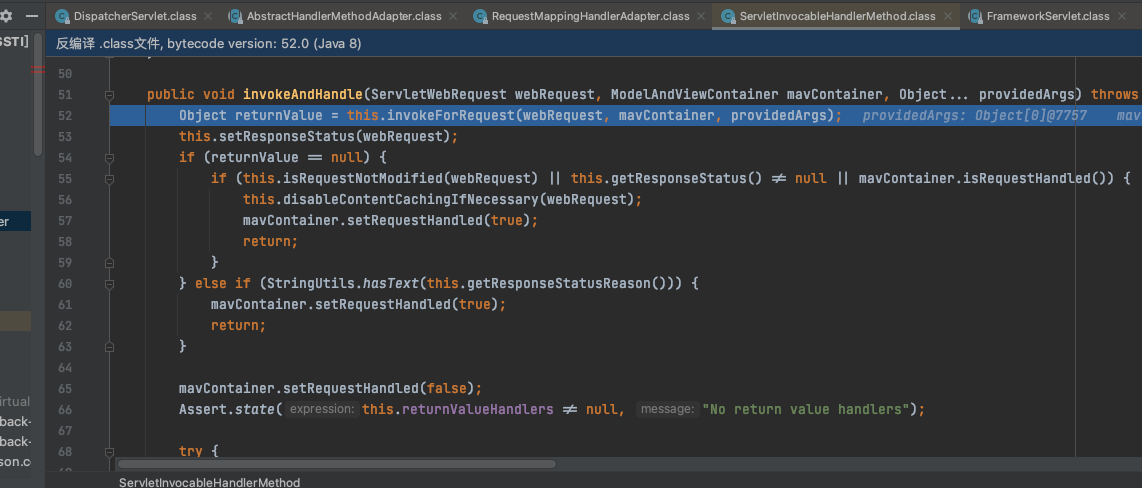The image size is (1142, 488).
Task: Click the fold end marker on line 63
Action: pos(109,346)
